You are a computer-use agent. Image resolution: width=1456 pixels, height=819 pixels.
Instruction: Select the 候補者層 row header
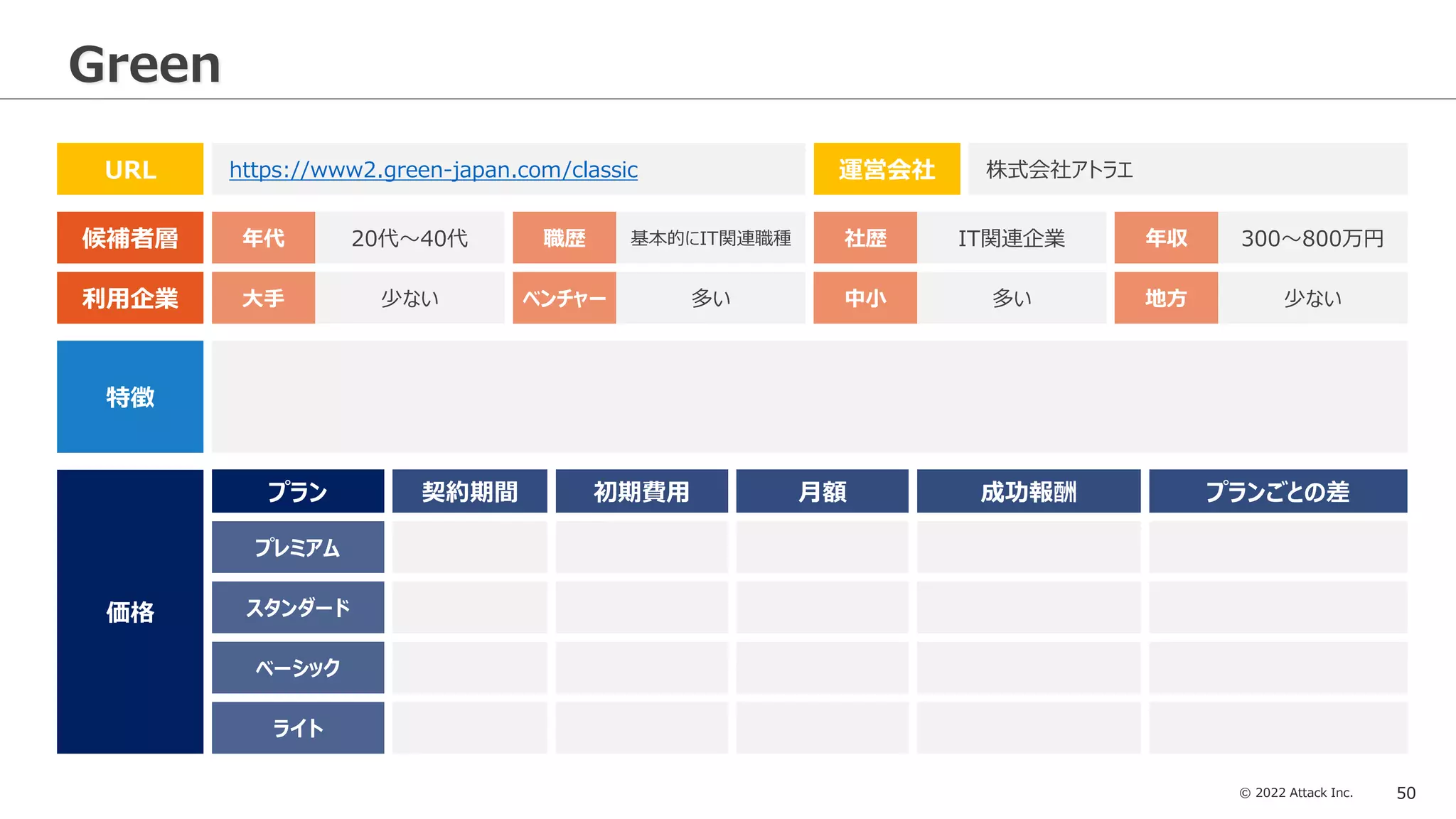(130, 237)
